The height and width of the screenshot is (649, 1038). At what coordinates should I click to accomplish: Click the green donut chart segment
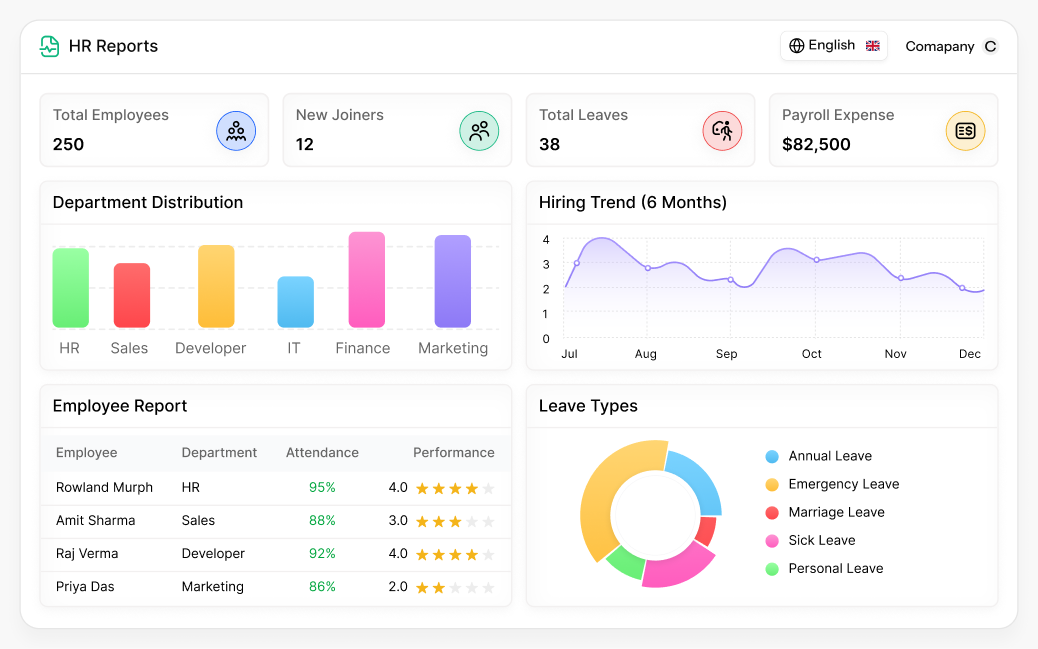click(x=626, y=562)
